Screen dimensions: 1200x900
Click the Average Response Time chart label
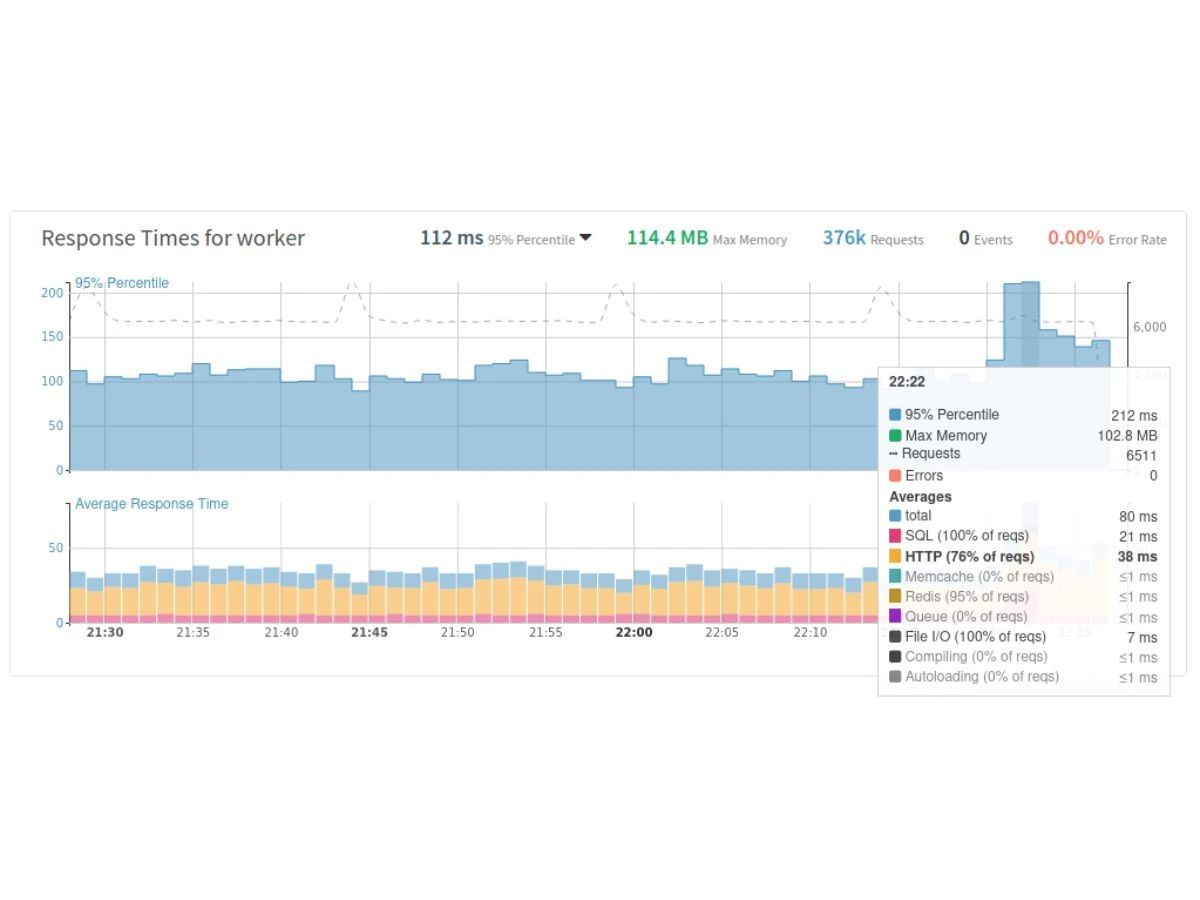(x=152, y=504)
